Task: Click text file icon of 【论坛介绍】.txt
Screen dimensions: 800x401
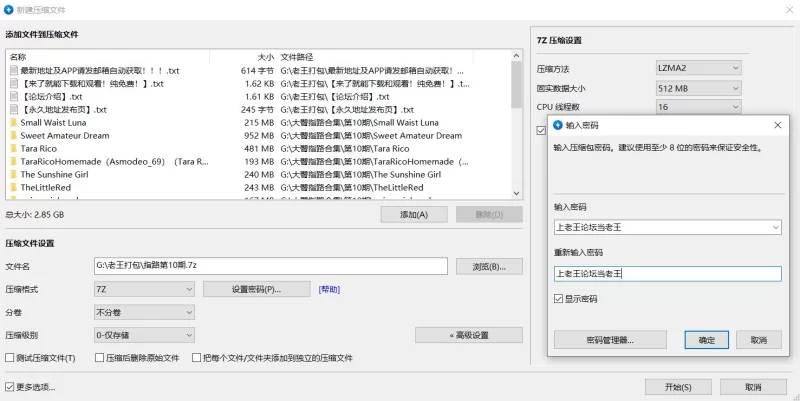Action: pyautogui.click(x=14, y=96)
